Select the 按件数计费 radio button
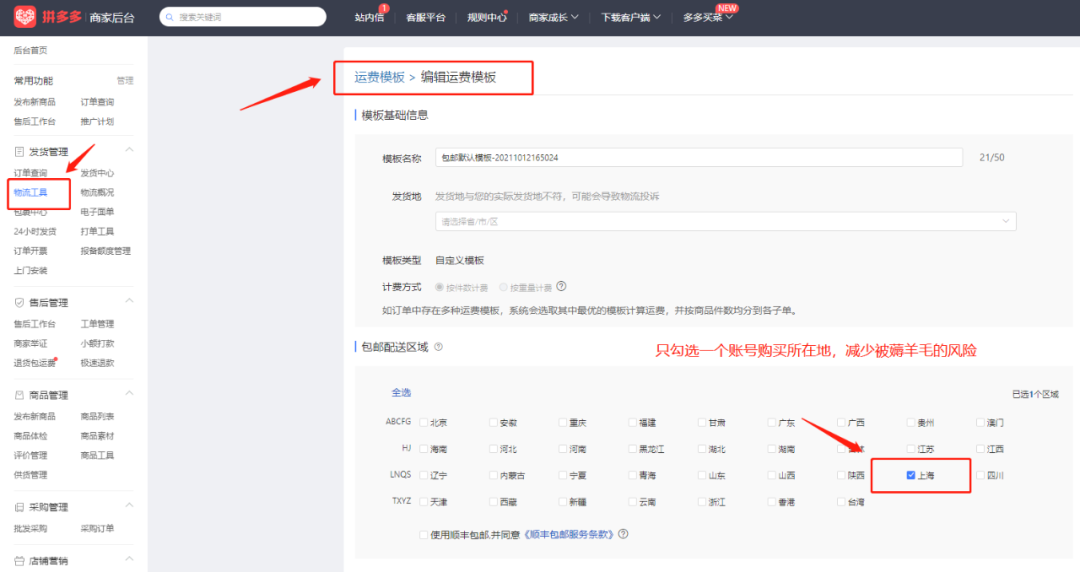This screenshot has width=1080, height=572. [439, 287]
